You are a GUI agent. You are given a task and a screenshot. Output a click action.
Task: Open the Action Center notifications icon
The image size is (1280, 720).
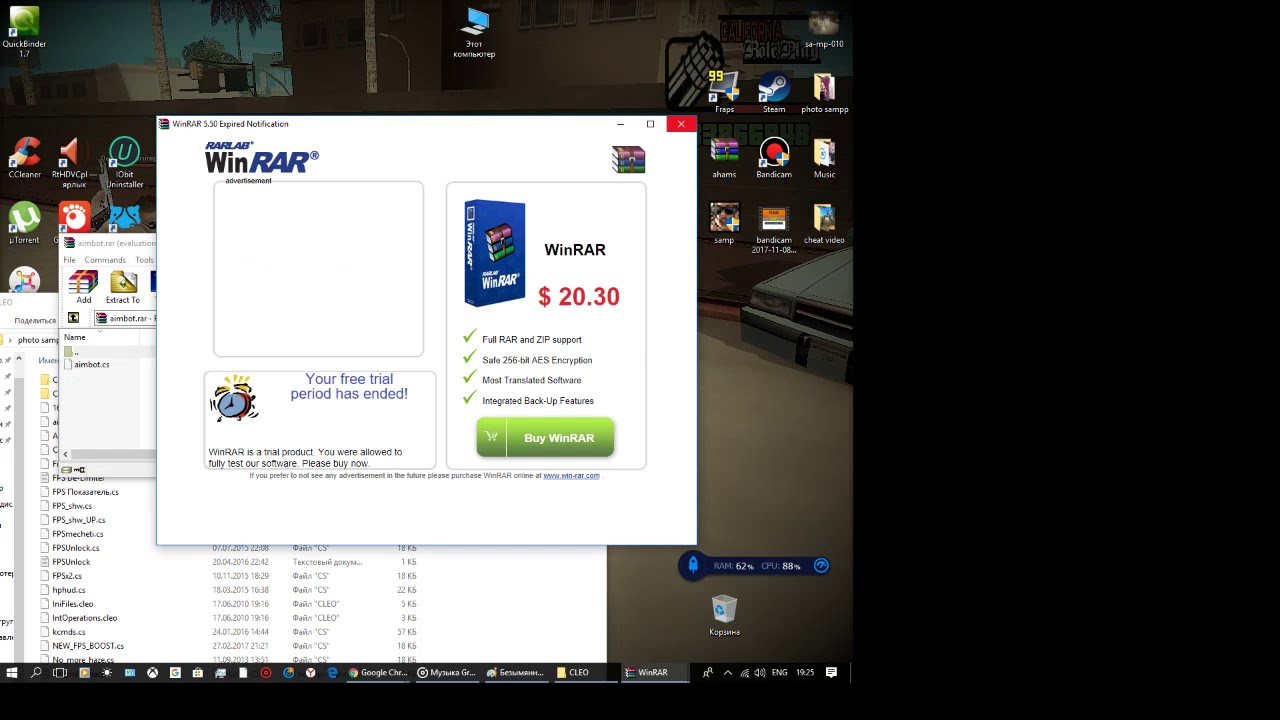[x=831, y=673]
